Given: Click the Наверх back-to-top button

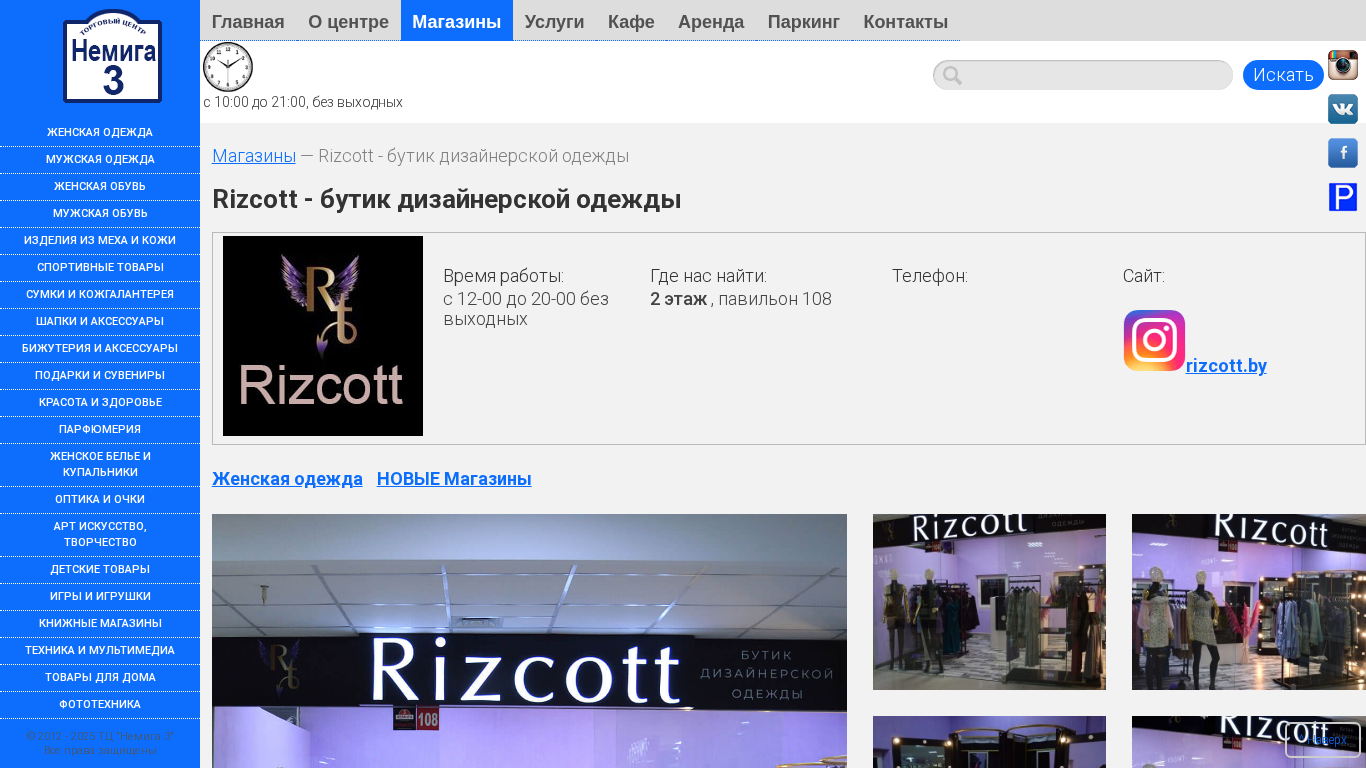Looking at the screenshot, I should click(1323, 740).
